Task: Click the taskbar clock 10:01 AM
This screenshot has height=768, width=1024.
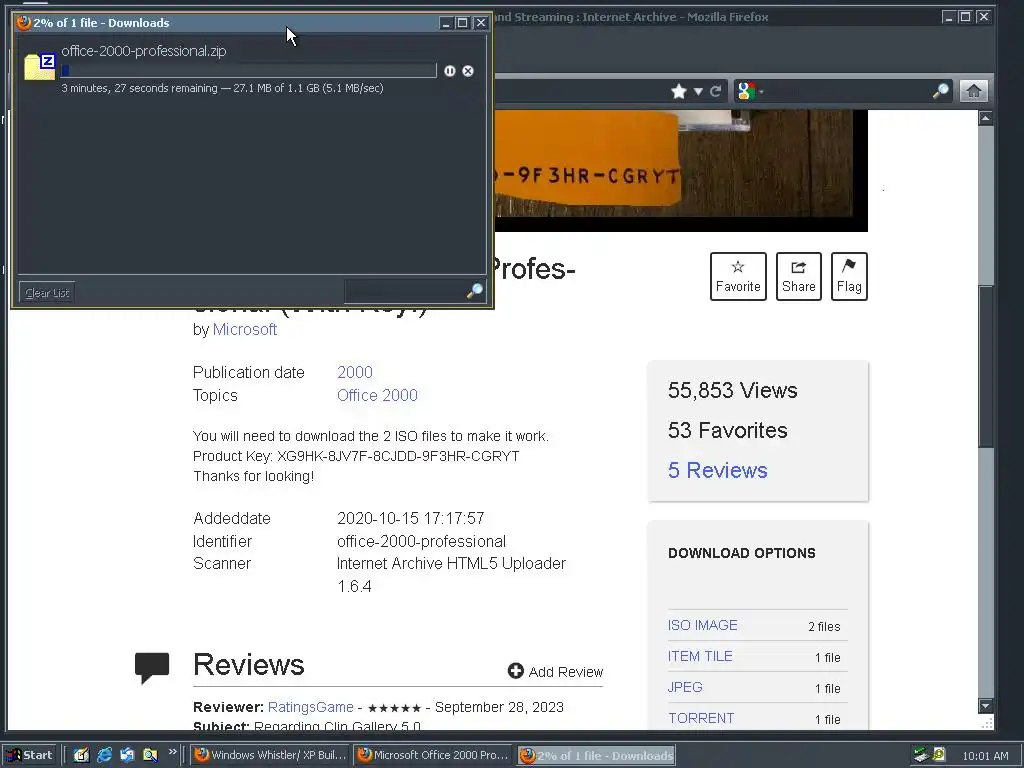Action: tap(985, 756)
